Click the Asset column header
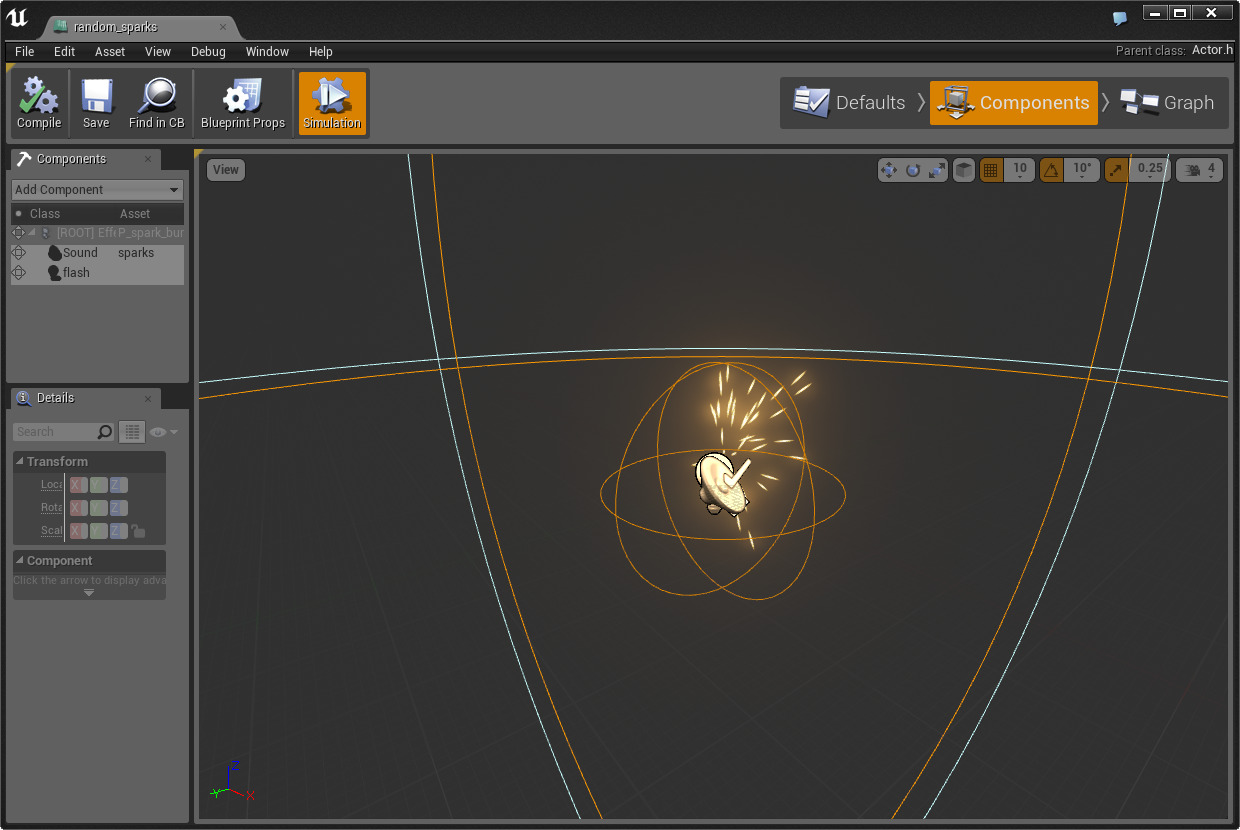This screenshot has width=1240, height=830. [x=135, y=214]
